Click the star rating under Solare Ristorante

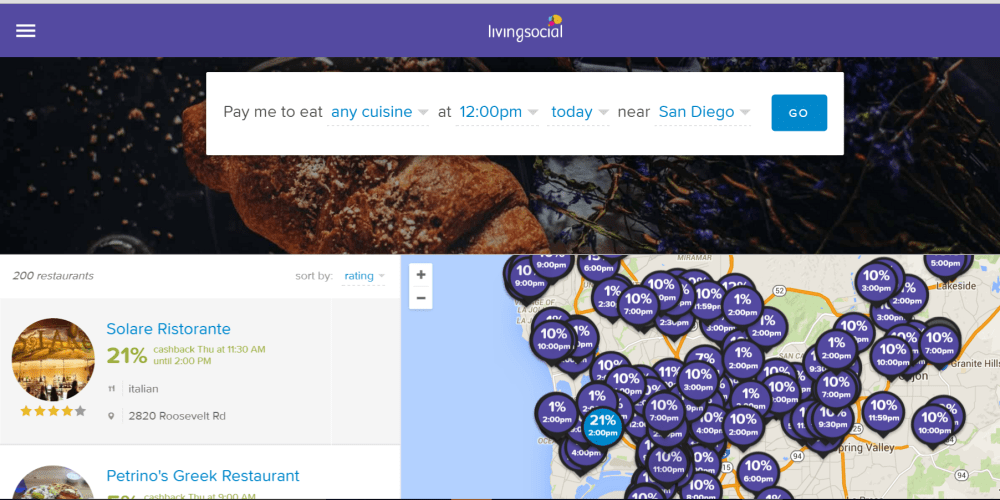tap(53, 411)
